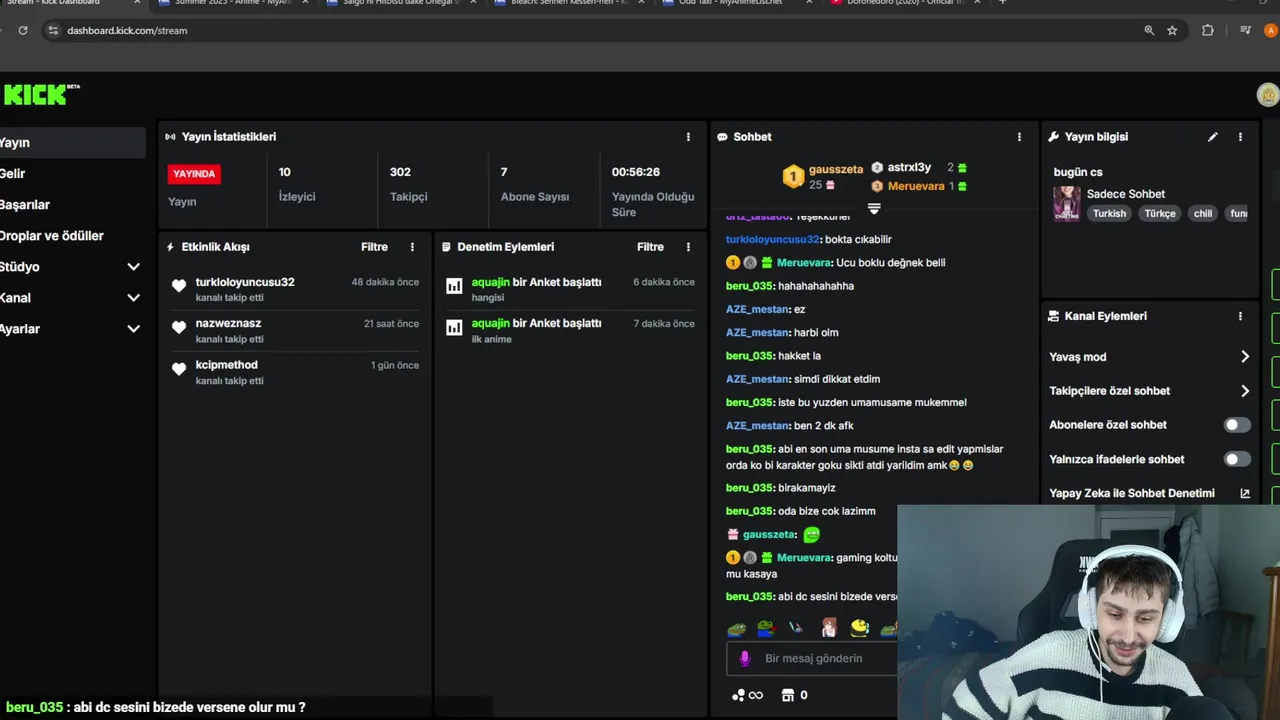This screenshot has height=720, width=1280.
Task: Expand the Stüdyo sidebar section
Action: pyautogui.click(x=133, y=267)
